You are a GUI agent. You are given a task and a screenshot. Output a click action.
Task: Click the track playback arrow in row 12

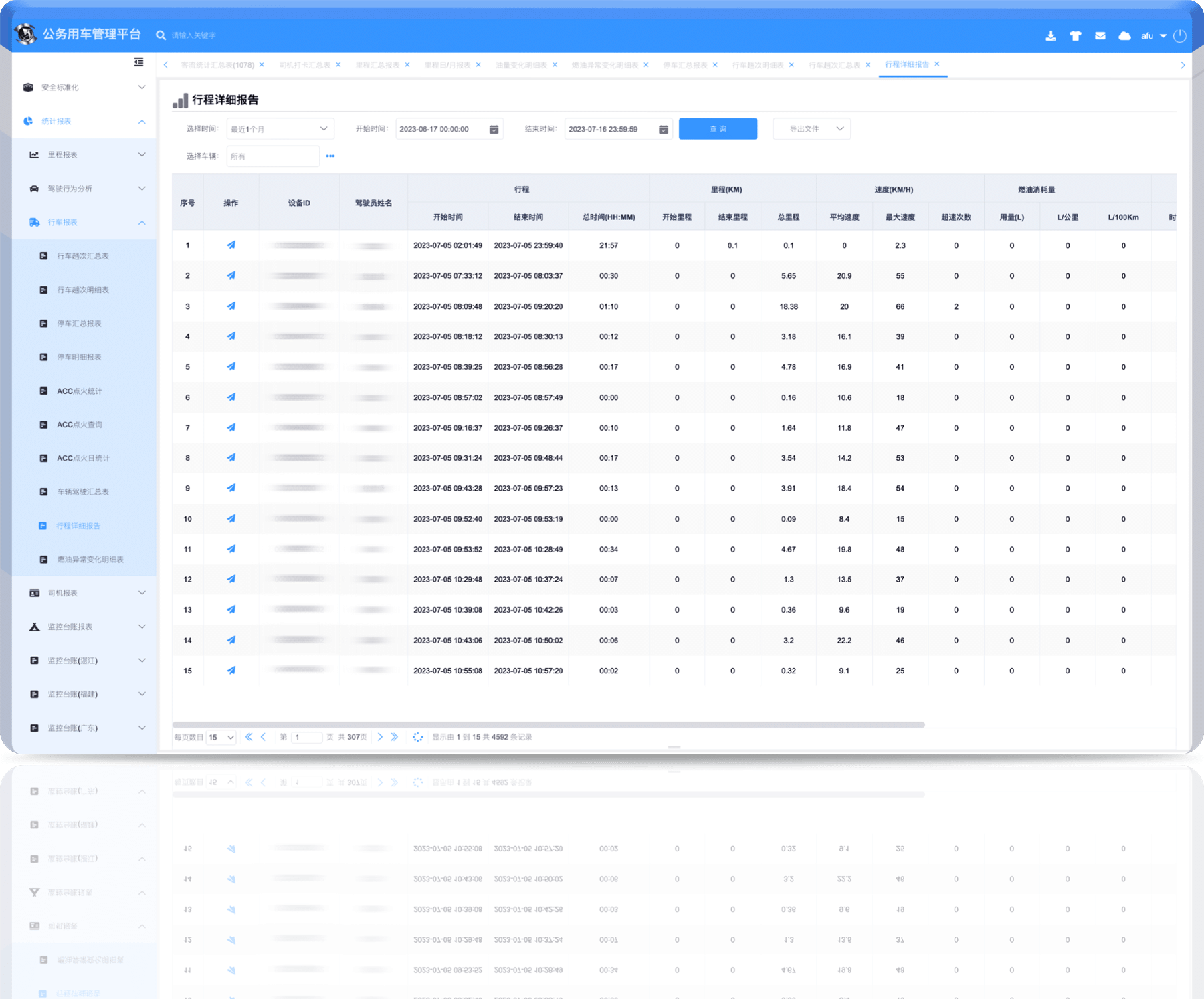point(231,579)
